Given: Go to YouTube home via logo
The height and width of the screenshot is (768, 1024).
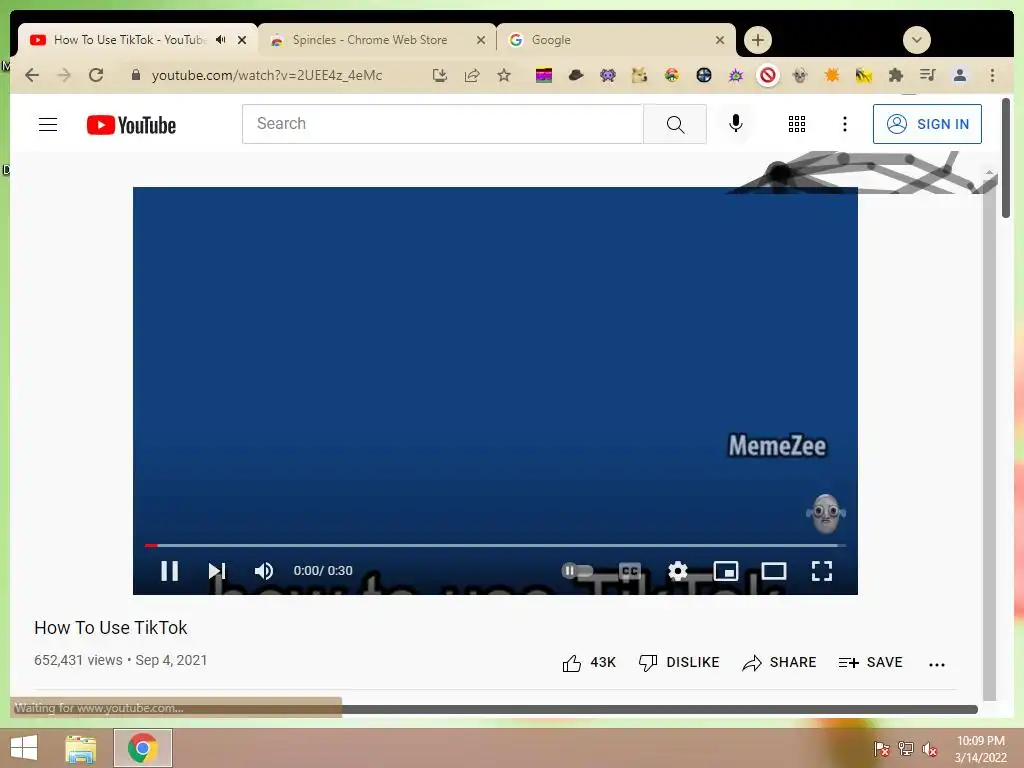Looking at the screenshot, I should [131, 125].
